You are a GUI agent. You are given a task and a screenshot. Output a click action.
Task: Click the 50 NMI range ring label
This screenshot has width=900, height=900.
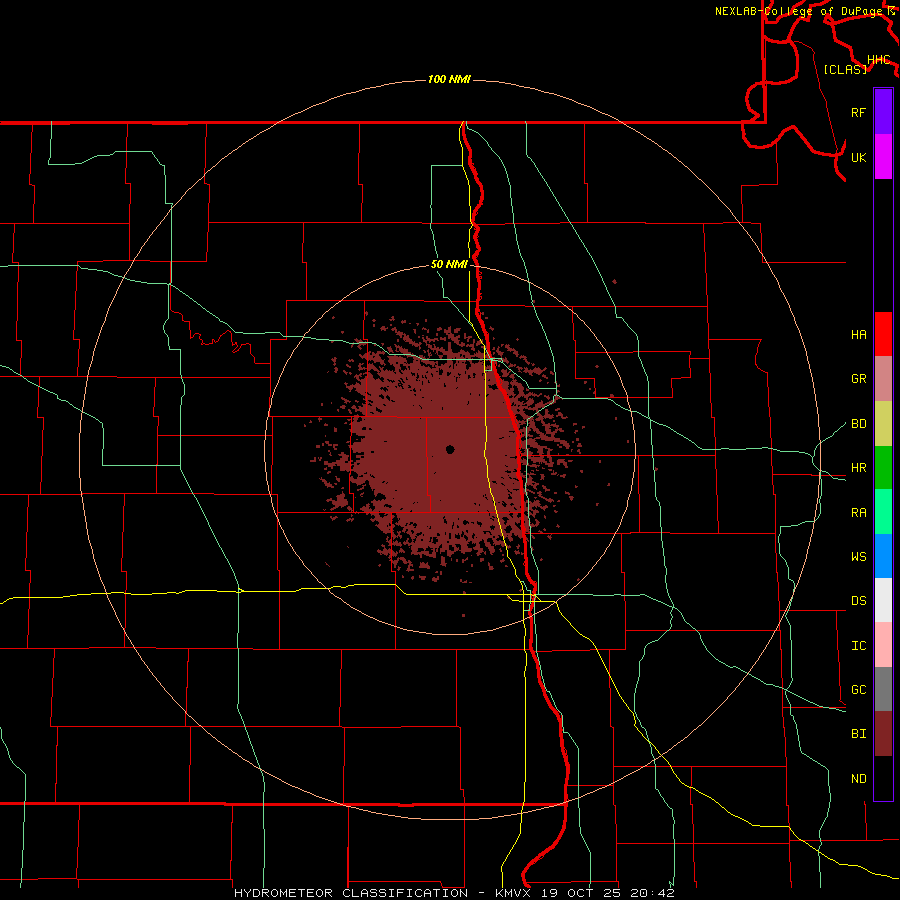(449, 264)
